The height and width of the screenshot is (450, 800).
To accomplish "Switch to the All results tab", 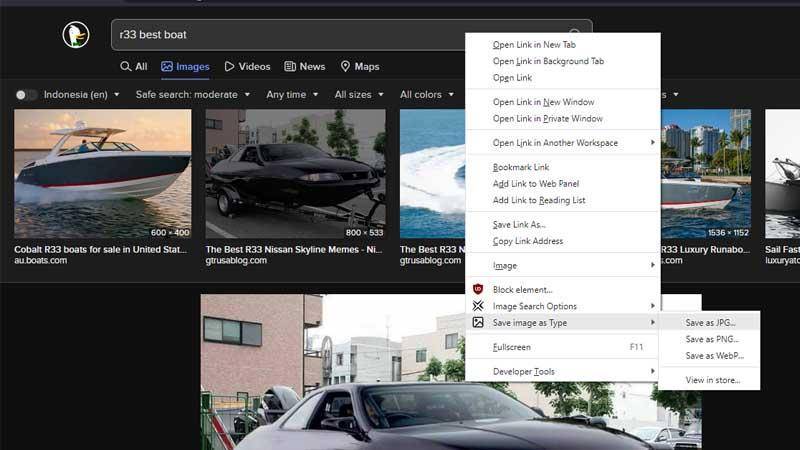I will point(134,66).
